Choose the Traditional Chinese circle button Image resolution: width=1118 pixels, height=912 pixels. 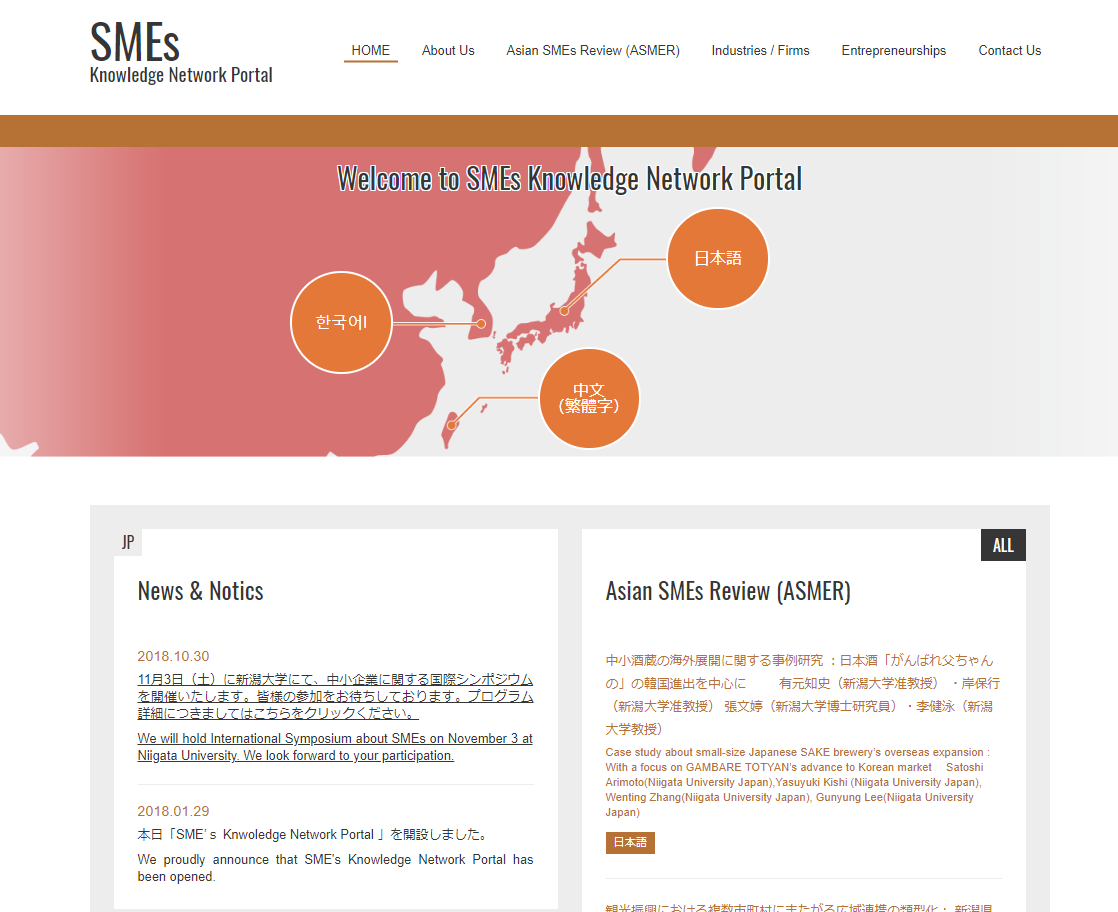click(589, 398)
